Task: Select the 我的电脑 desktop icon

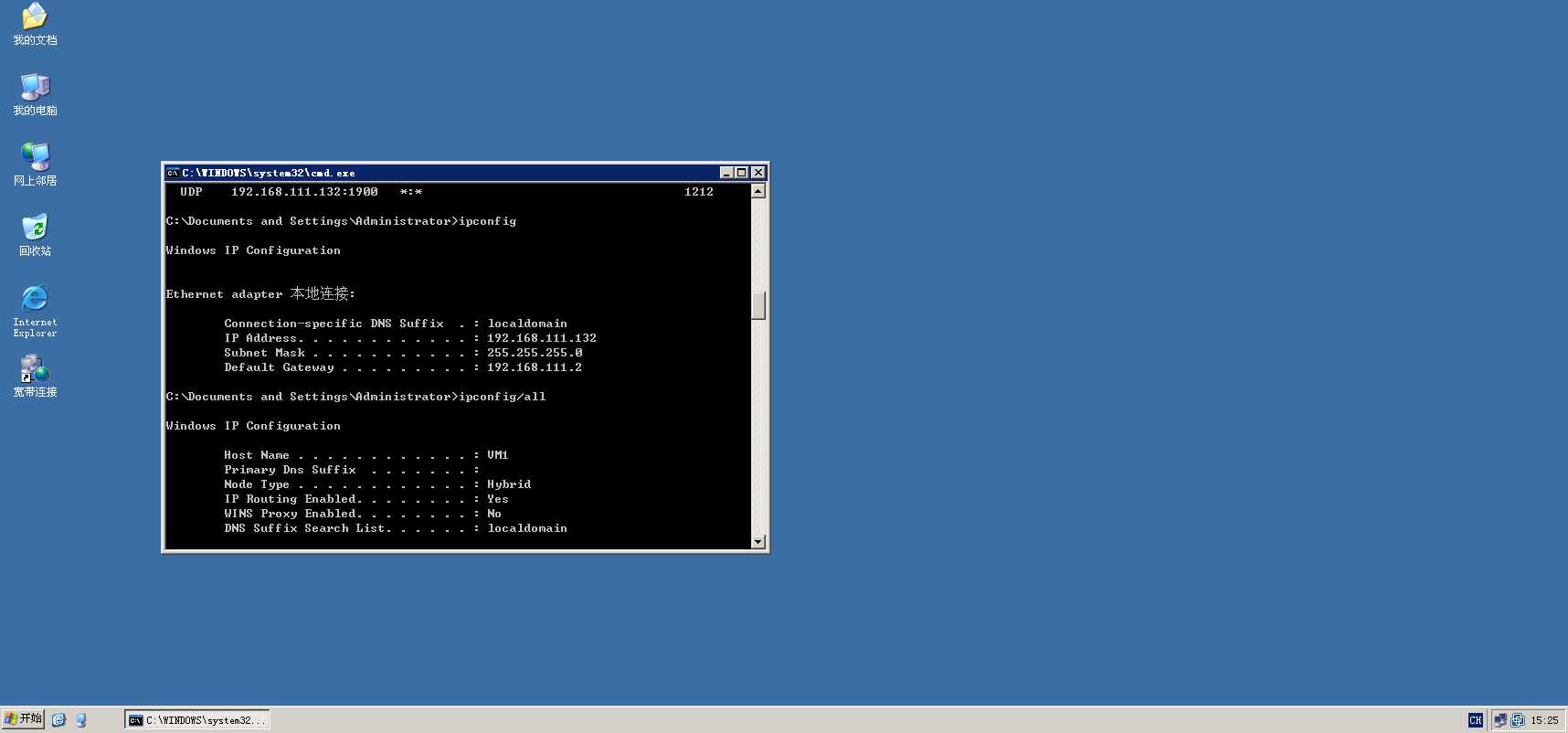Action: 35,95
